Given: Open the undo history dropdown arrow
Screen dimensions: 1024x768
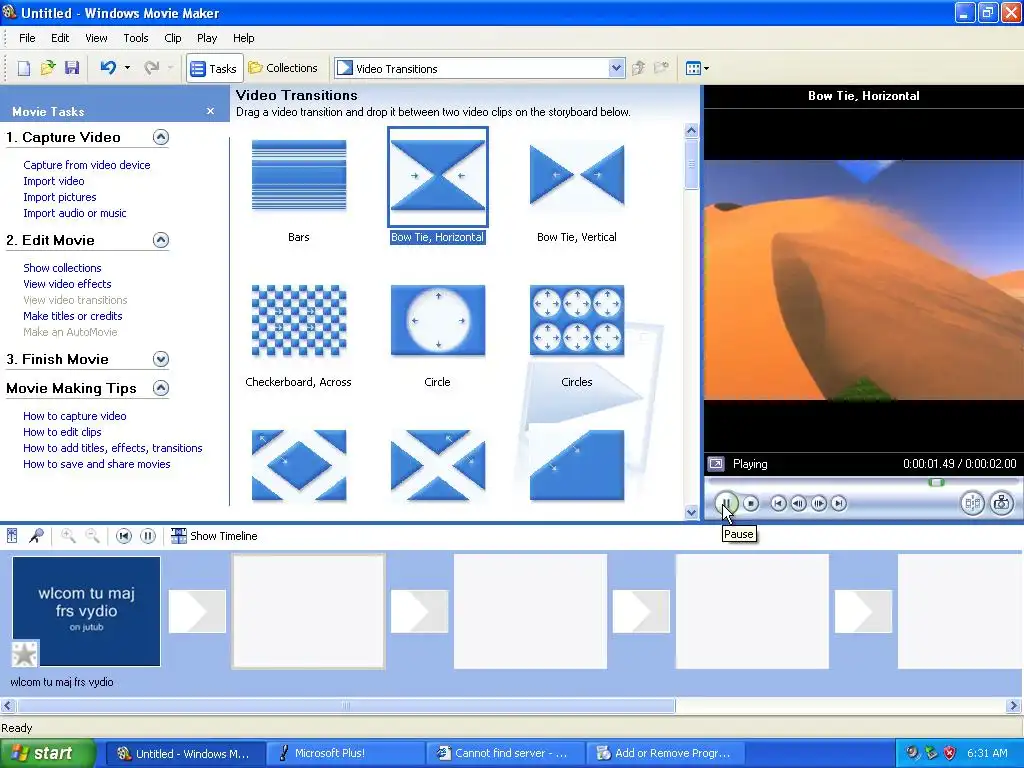Looking at the screenshot, I should tap(127, 68).
